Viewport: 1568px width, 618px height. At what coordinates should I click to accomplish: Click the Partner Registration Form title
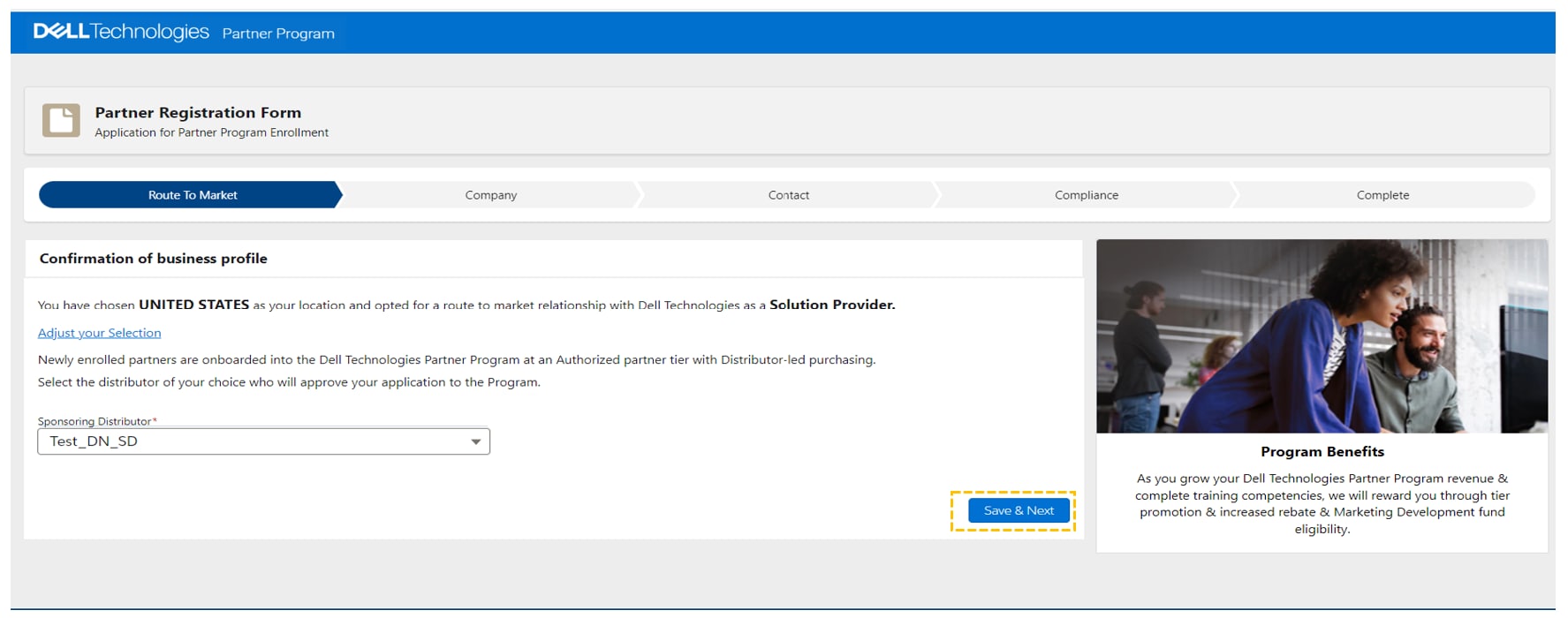pos(198,112)
